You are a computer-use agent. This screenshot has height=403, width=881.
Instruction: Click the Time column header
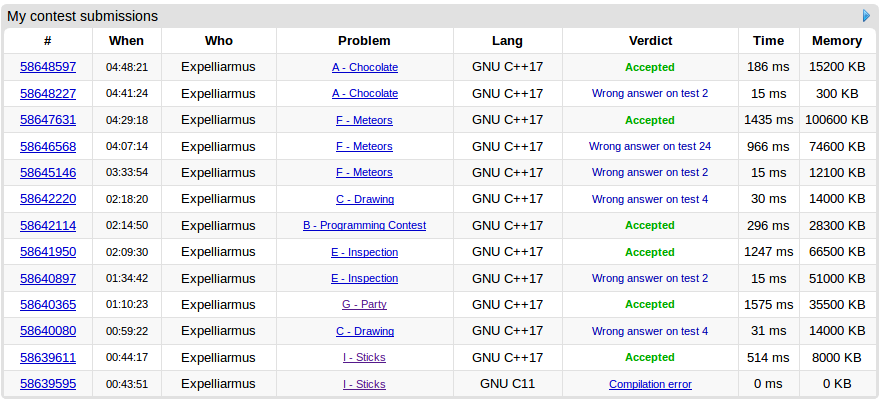(768, 41)
